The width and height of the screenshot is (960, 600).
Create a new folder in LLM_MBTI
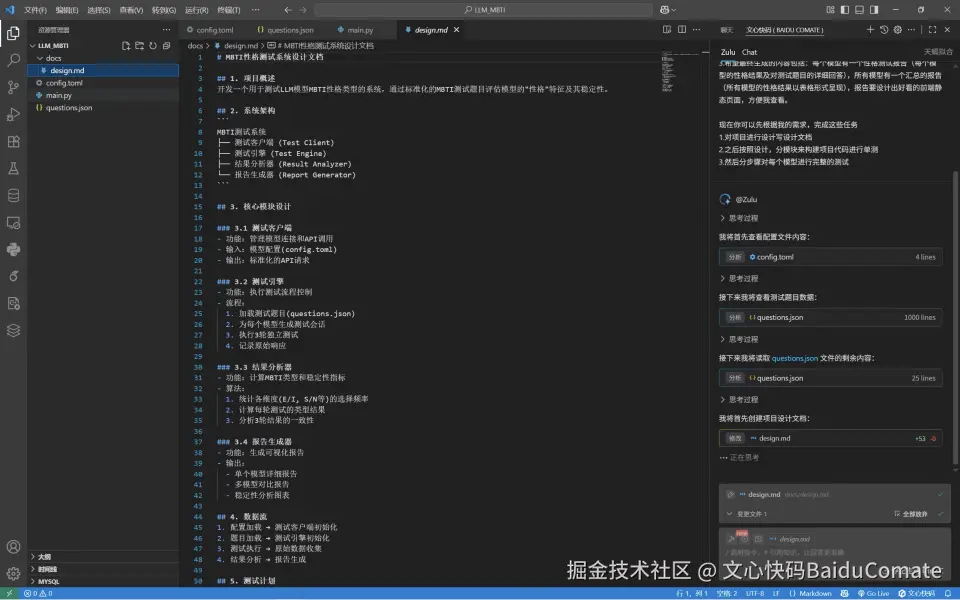click(139, 46)
